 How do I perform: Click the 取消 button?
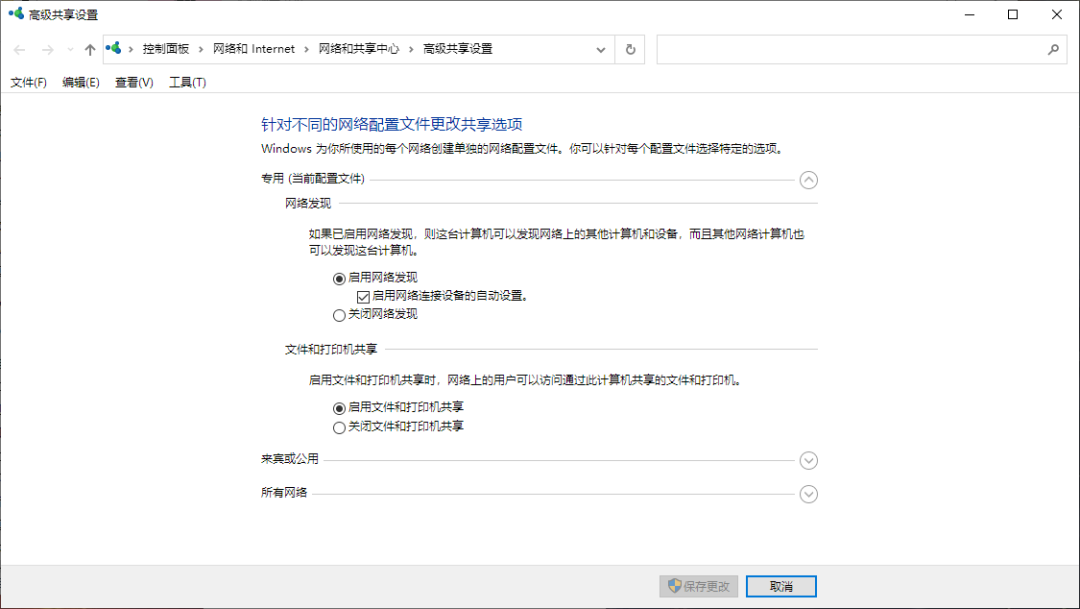pyautogui.click(x=781, y=586)
